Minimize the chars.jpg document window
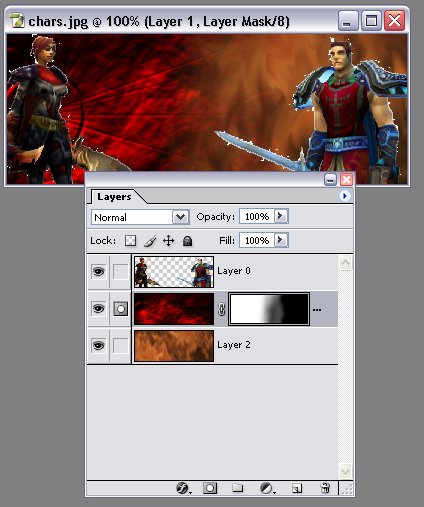The height and width of the screenshot is (507, 424). (348, 21)
